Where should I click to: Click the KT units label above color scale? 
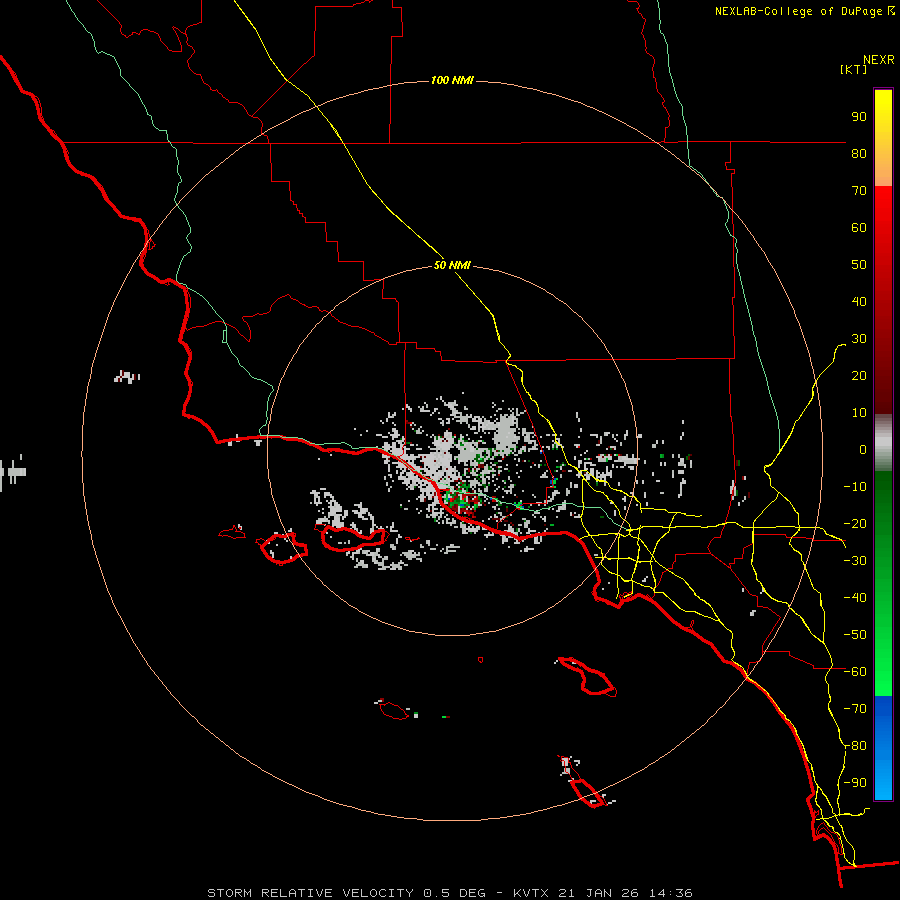pos(854,69)
